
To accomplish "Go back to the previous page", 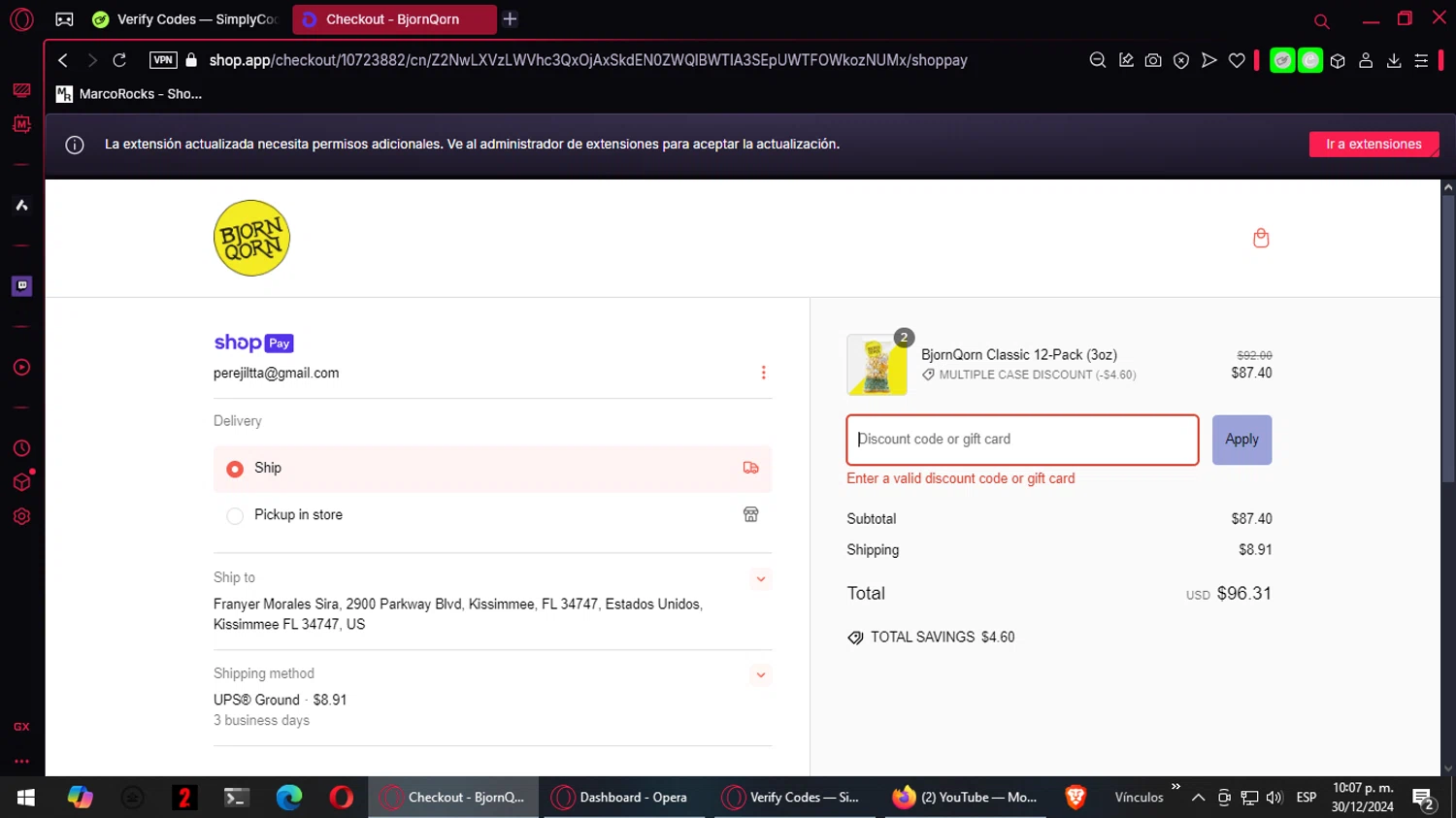I will (x=63, y=60).
